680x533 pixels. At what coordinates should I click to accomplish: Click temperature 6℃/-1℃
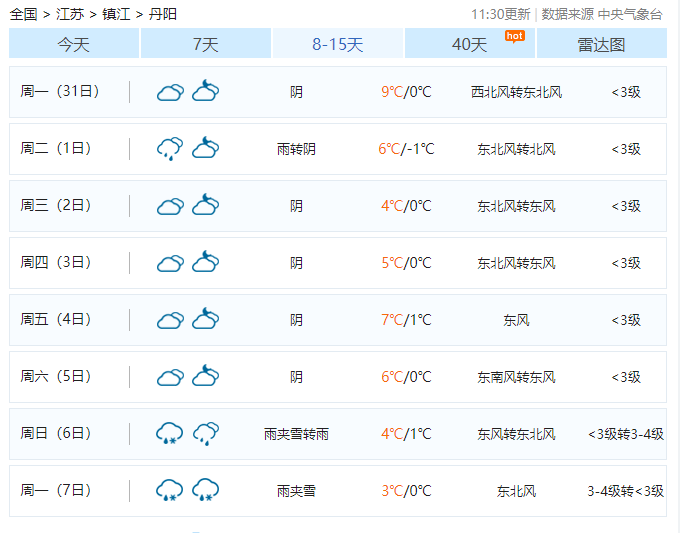tap(406, 149)
